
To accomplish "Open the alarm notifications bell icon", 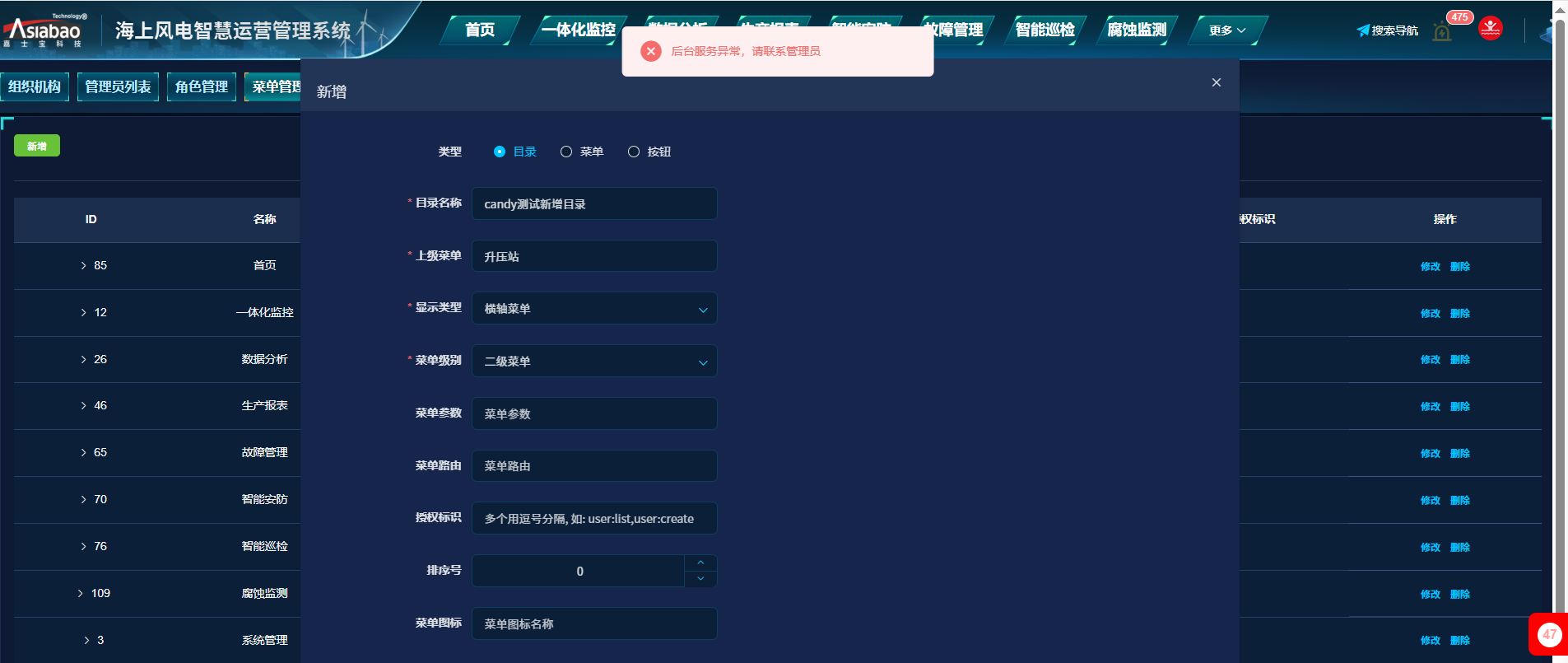I will point(1442,32).
